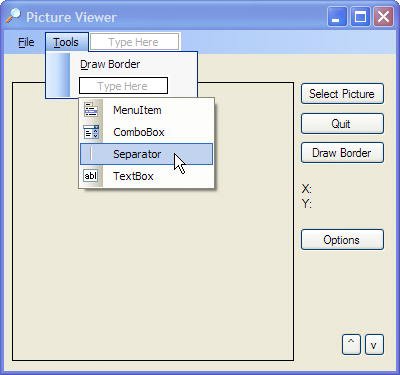Click the TextBox abl icon

coord(91,176)
